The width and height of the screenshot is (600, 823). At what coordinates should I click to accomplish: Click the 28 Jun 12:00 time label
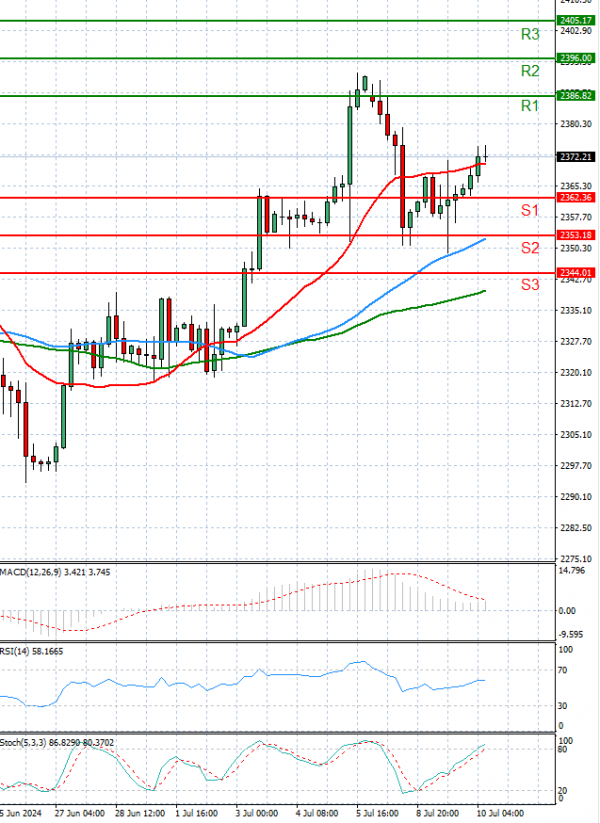coord(140,814)
